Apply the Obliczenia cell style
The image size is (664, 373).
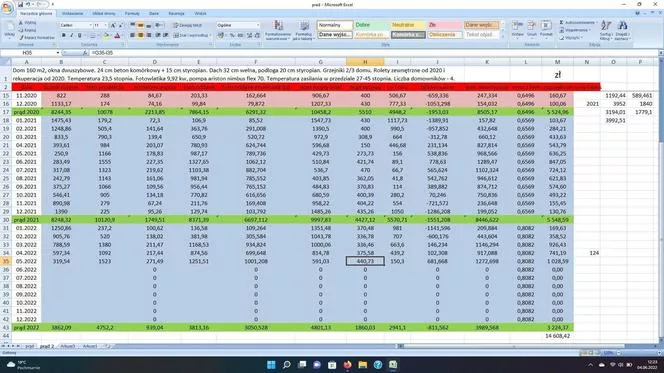coord(444,35)
